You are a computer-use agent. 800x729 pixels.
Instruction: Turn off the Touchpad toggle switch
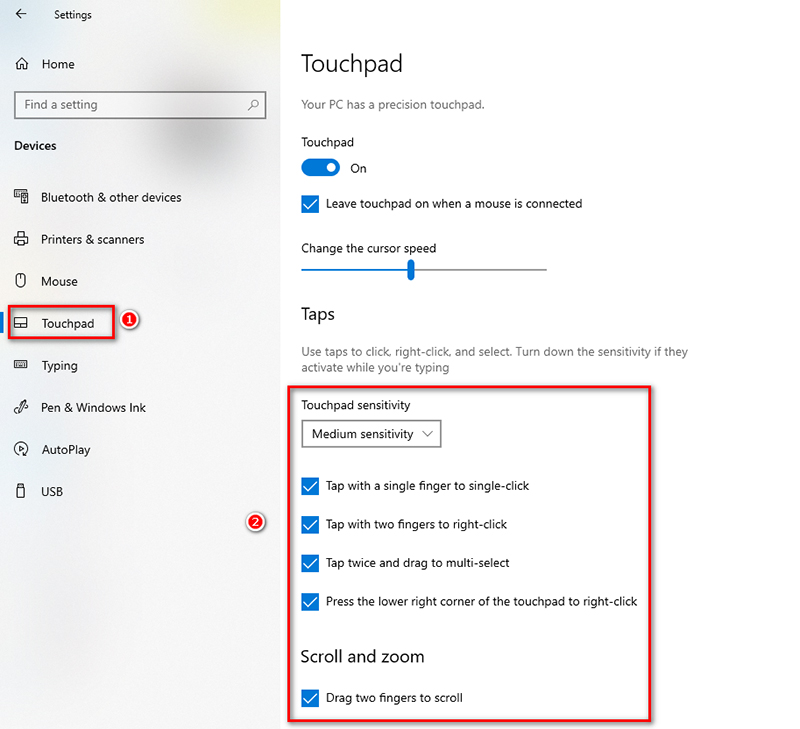coord(320,167)
